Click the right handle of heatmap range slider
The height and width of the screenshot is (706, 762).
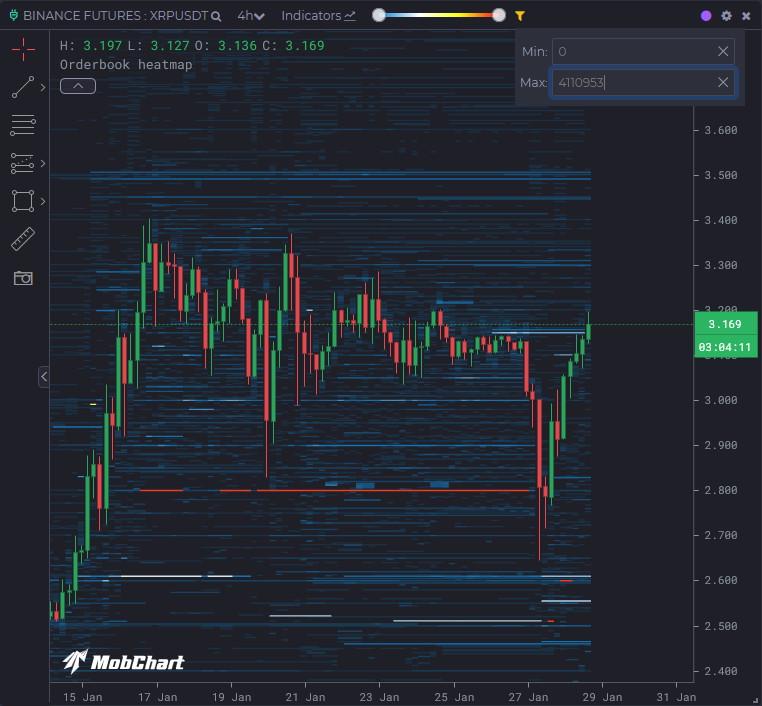[499, 16]
